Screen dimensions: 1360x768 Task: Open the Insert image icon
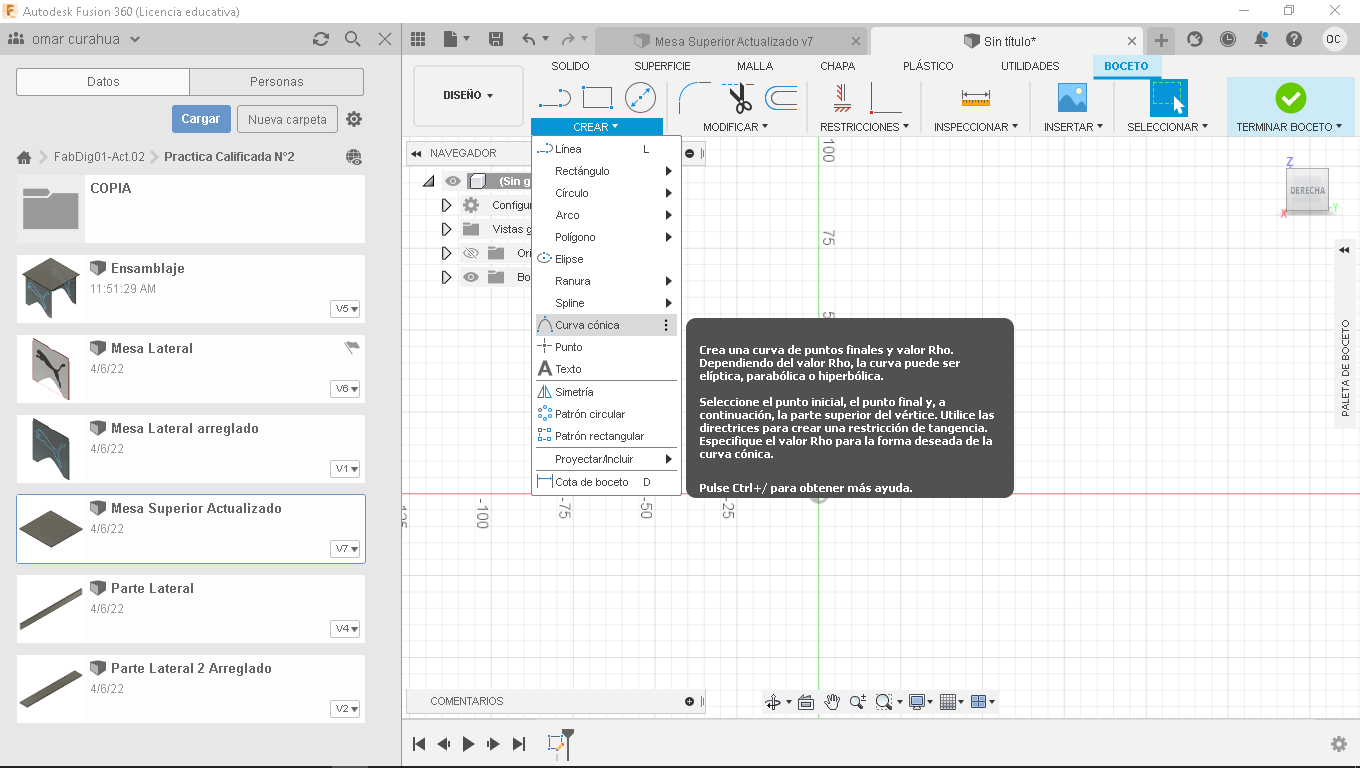tap(1072, 98)
